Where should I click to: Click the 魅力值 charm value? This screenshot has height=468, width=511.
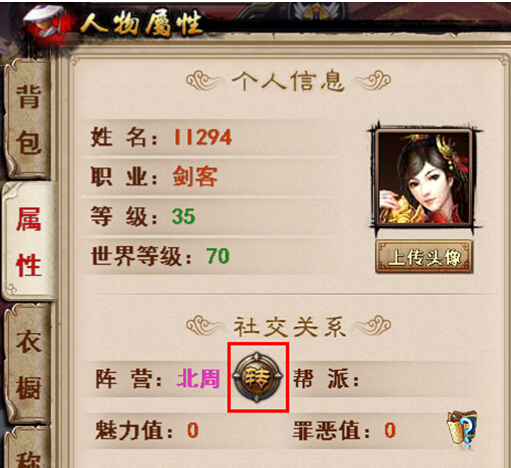coord(193,430)
